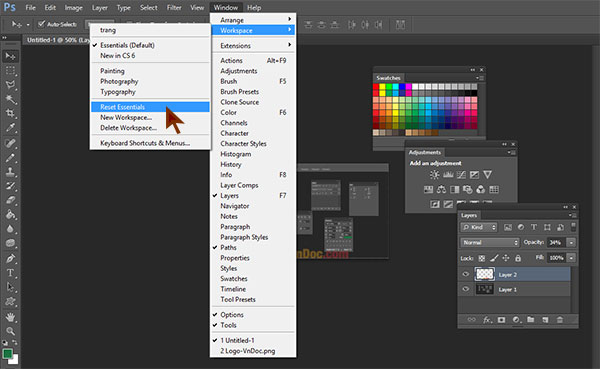Choose Typography workspace
600x369 pixels.
(x=150, y=92)
